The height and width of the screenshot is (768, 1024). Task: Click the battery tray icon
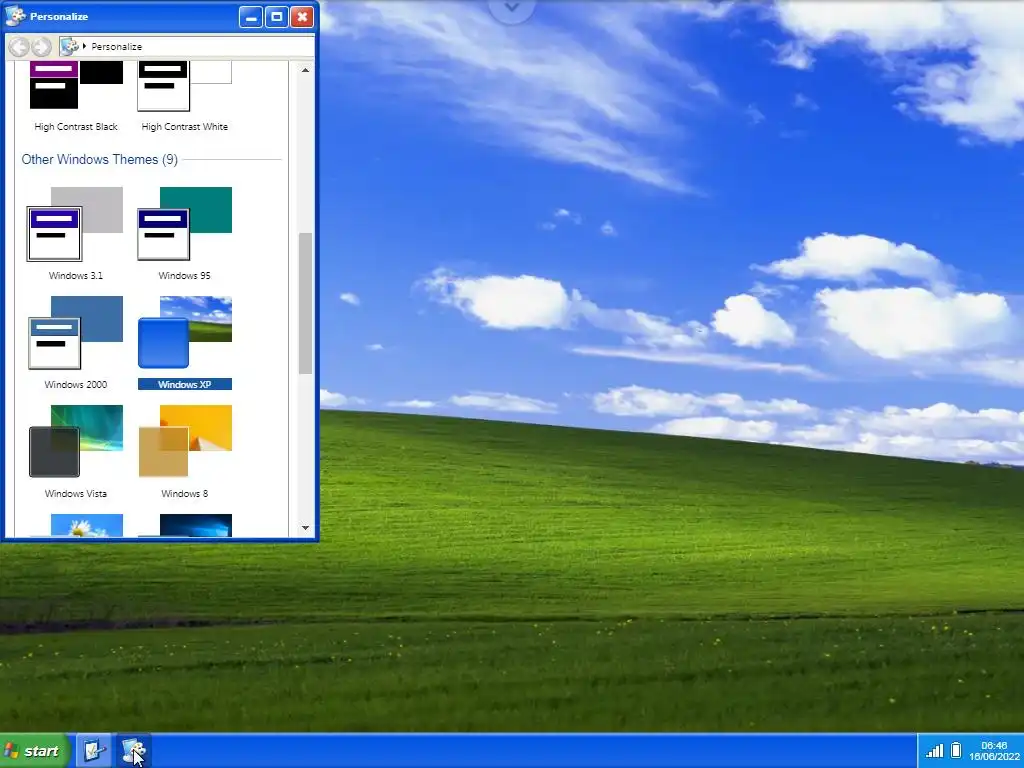tap(955, 750)
